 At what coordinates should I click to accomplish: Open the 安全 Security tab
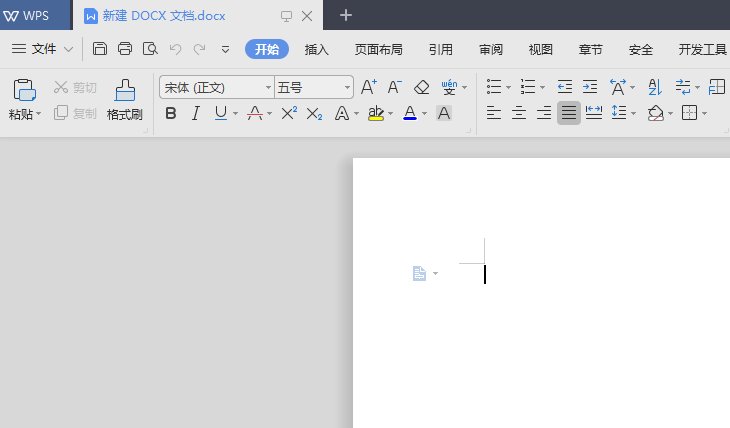coord(641,49)
